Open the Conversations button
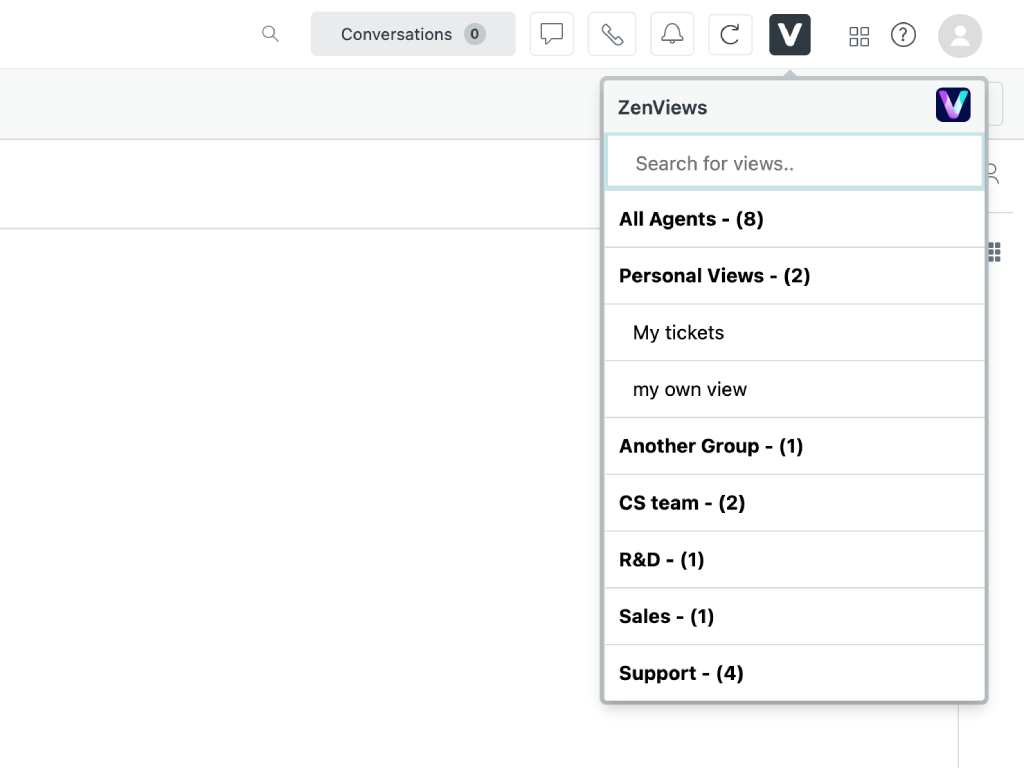 tap(413, 34)
